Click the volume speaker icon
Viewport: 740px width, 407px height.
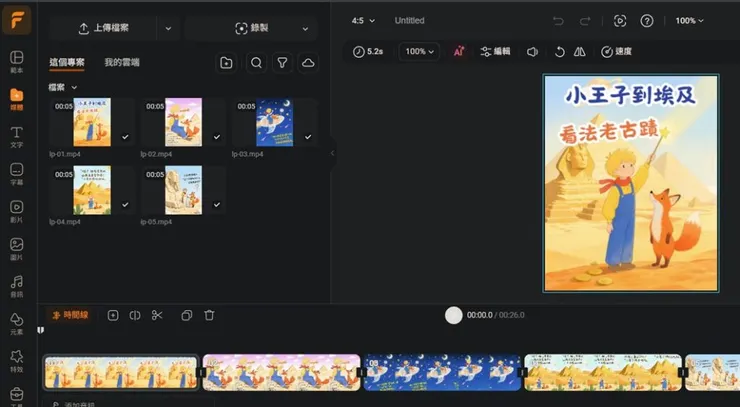point(532,52)
